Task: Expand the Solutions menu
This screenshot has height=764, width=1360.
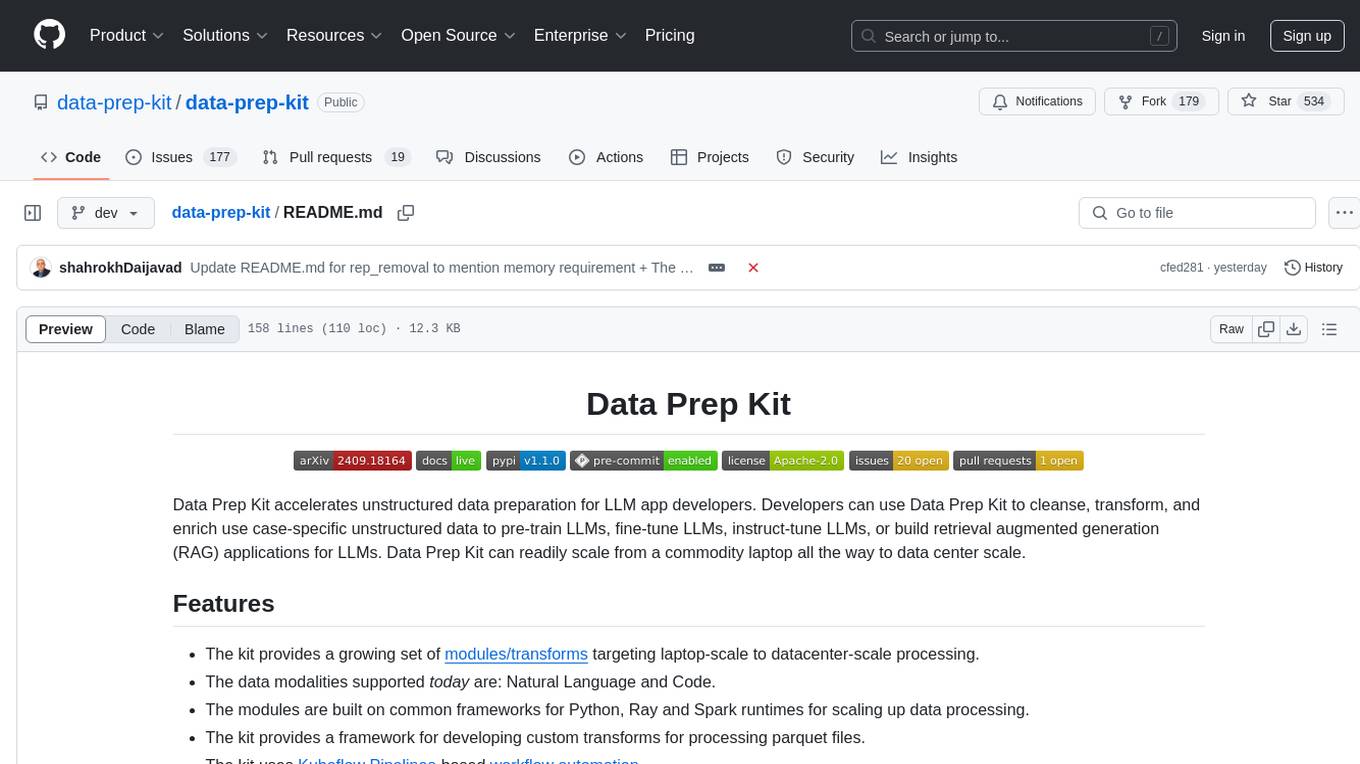Action: point(225,35)
